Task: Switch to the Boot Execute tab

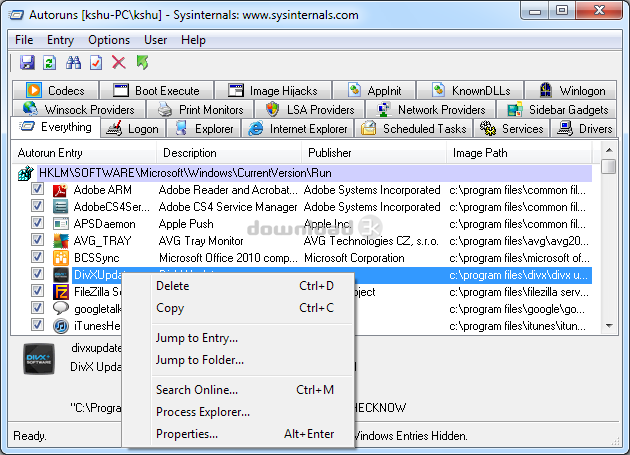Action: pos(156,90)
